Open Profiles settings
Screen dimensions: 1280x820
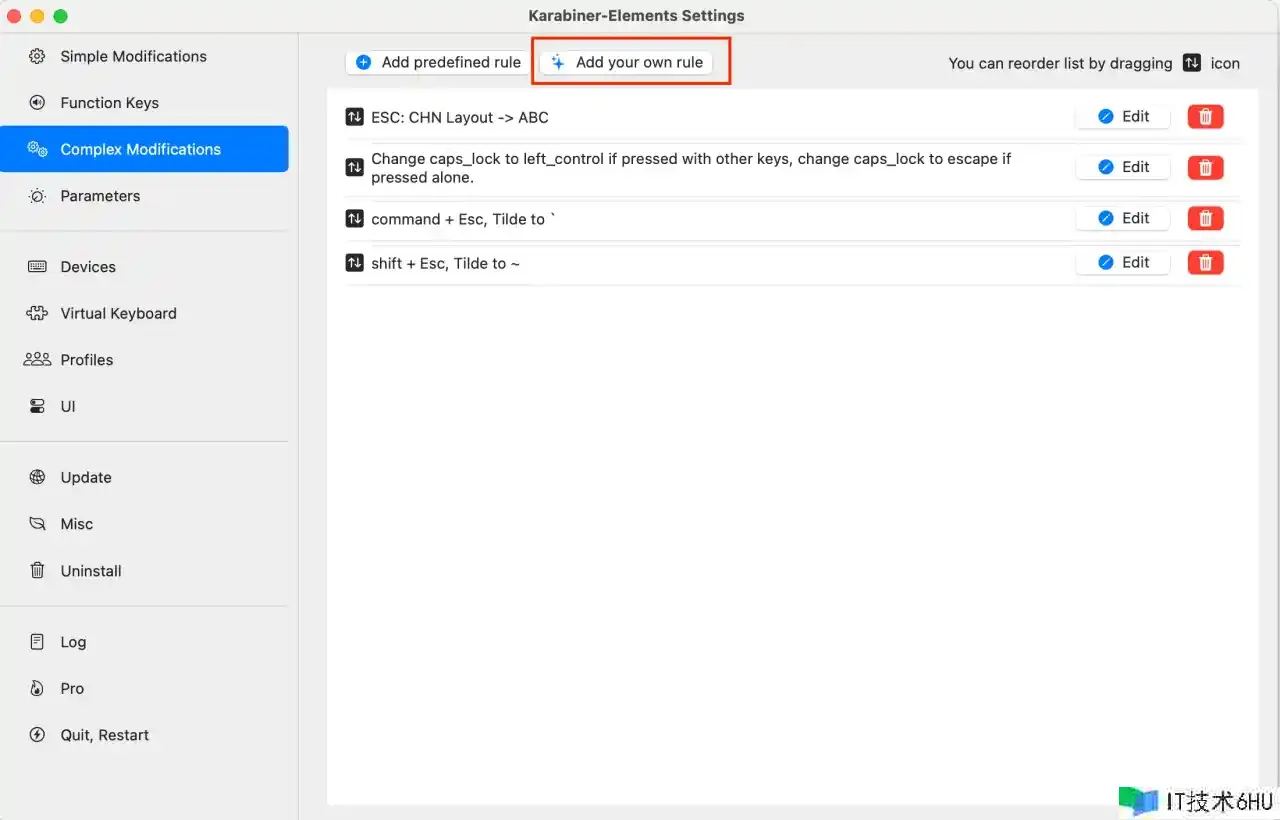[x=87, y=360]
